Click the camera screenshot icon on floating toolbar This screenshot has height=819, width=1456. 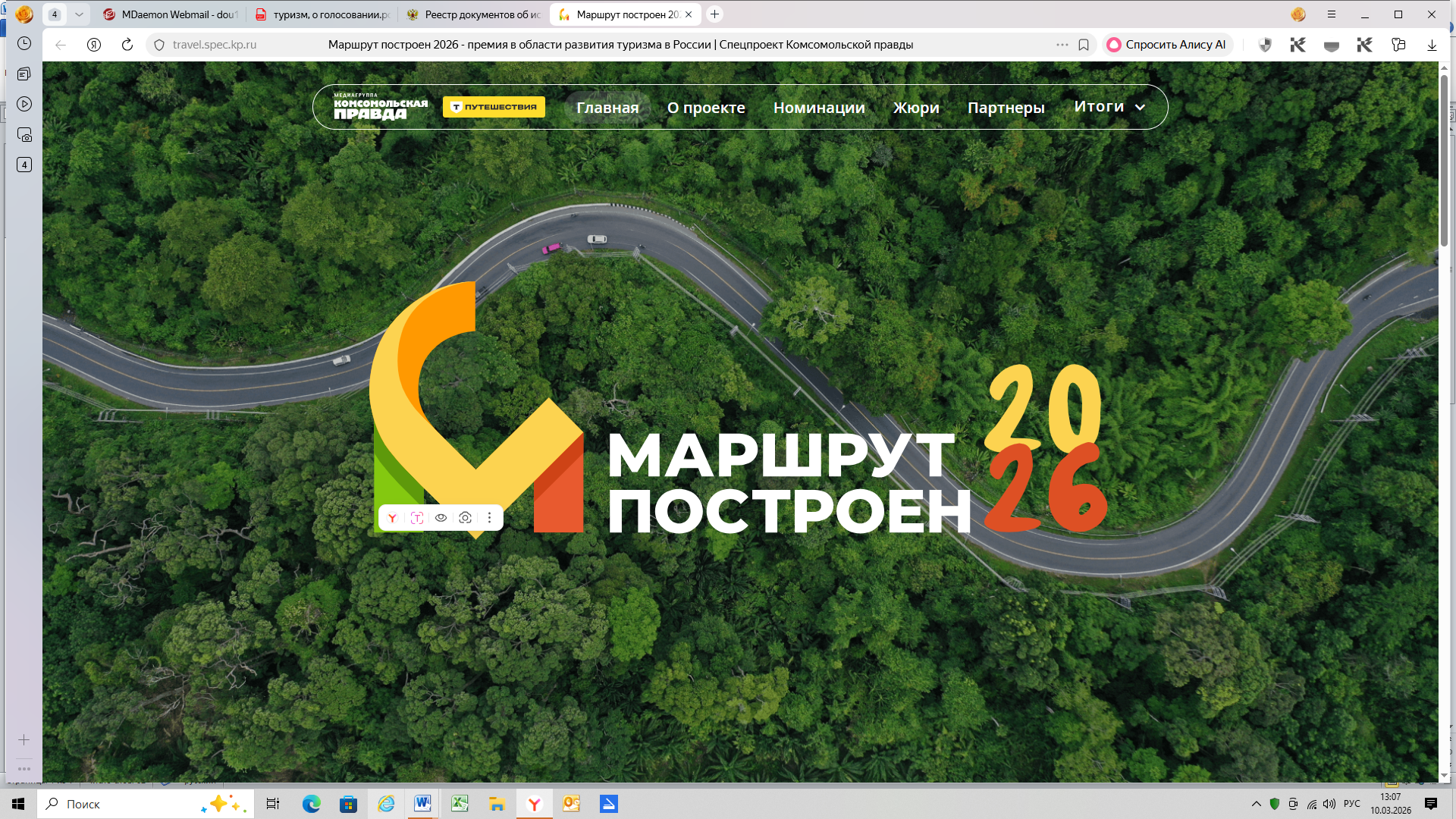465,518
